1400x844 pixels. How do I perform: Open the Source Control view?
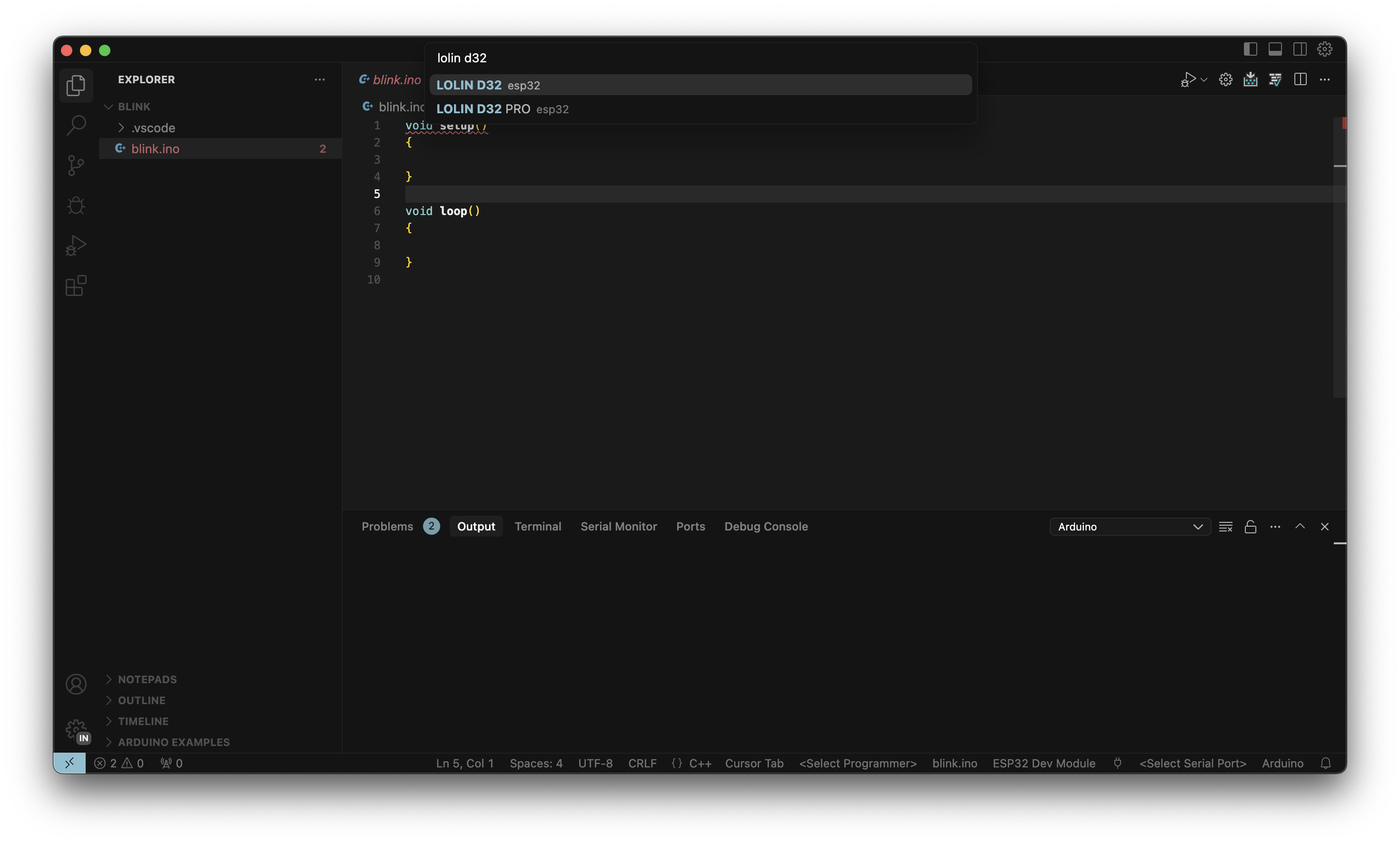76,165
